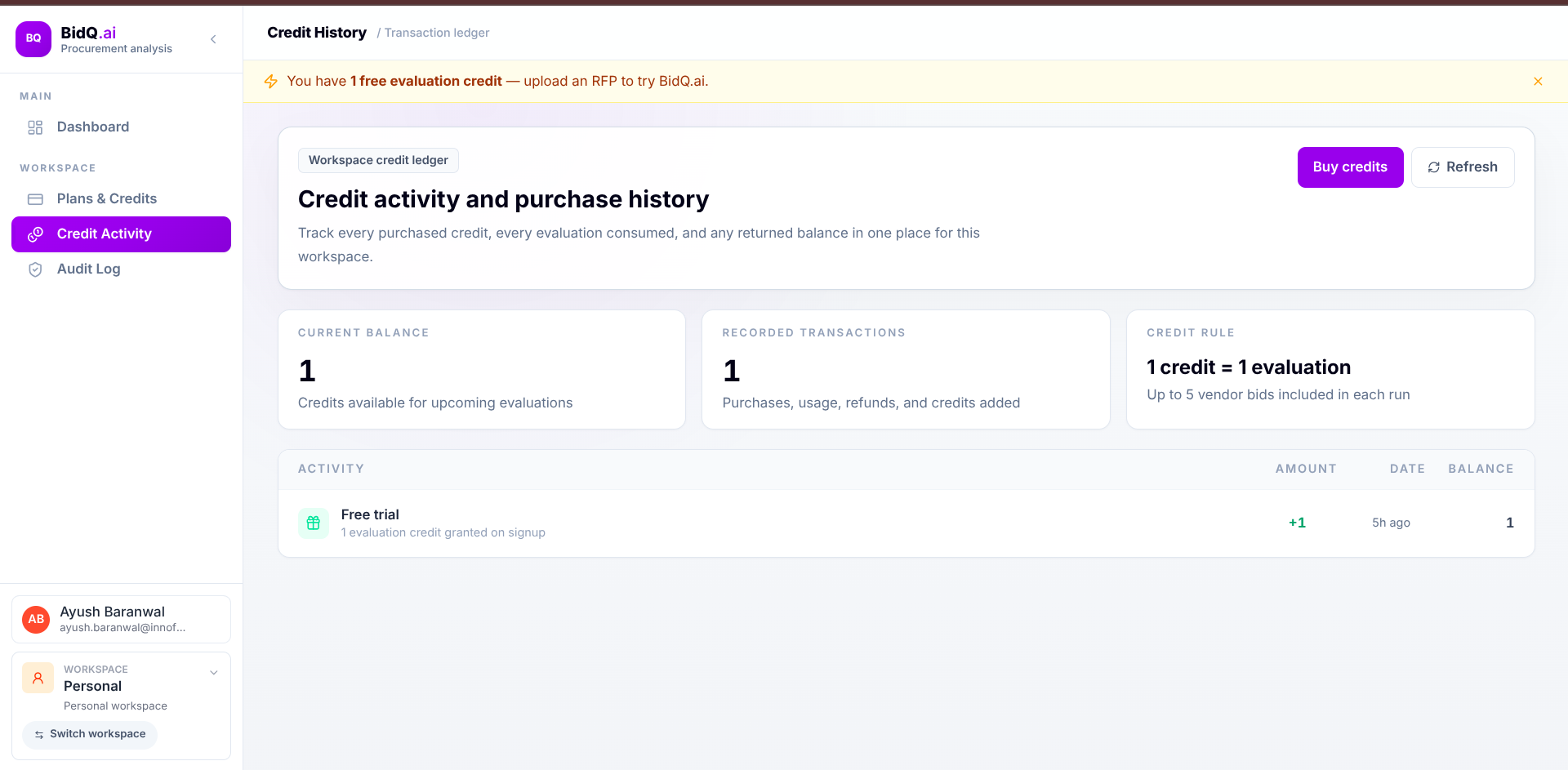This screenshot has width=1568, height=770.
Task: Click the +1 amount value
Action: pos(1297,523)
